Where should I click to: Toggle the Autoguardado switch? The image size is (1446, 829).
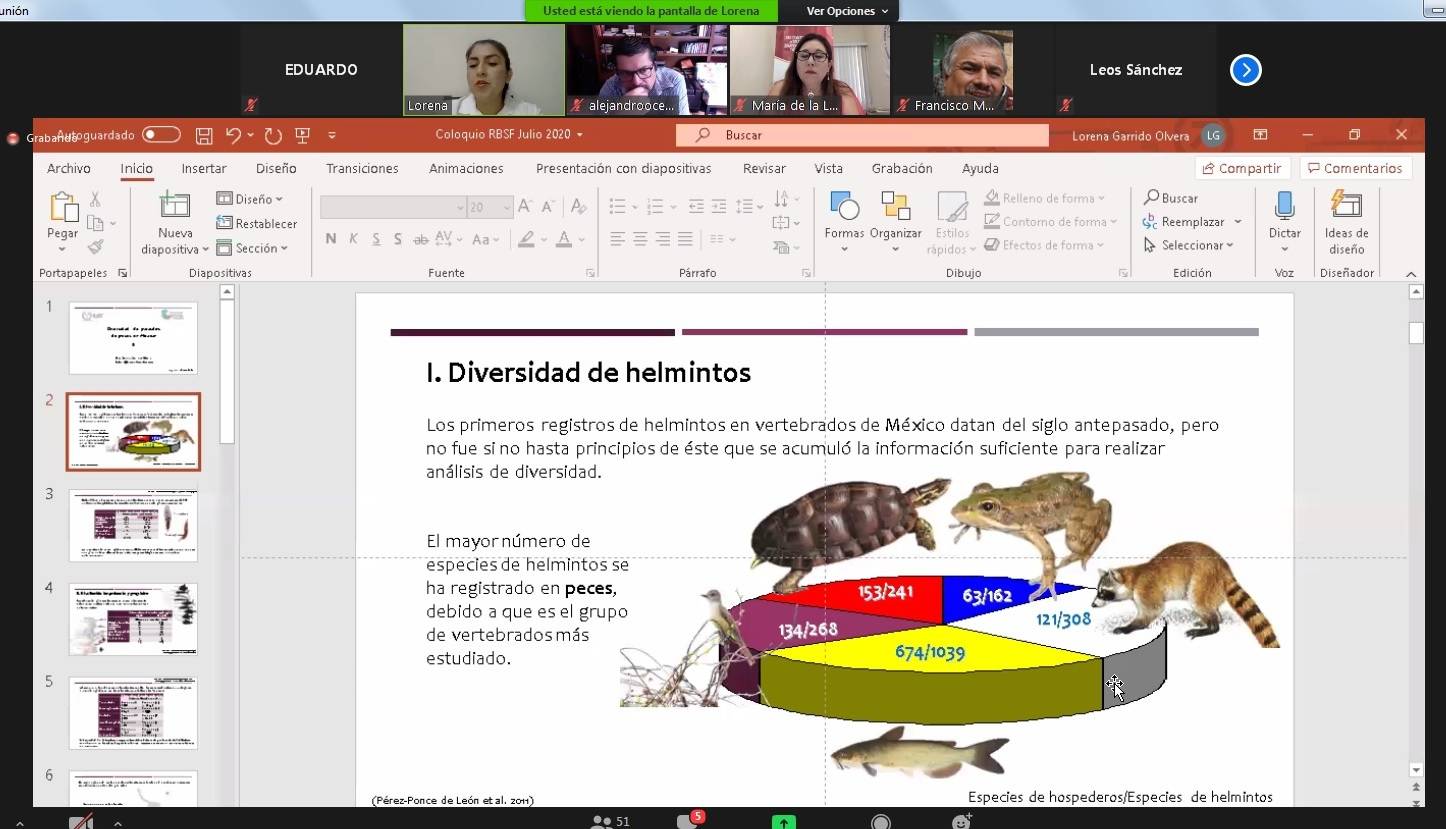[x=161, y=135]
